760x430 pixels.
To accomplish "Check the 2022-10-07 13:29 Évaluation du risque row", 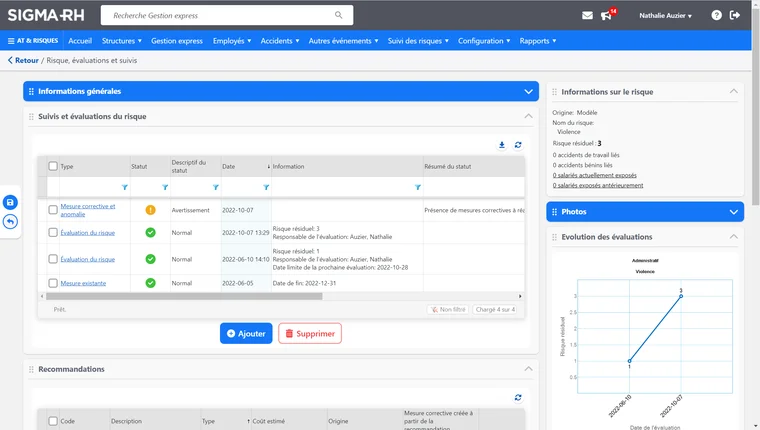I will click(x=53, y=233).
